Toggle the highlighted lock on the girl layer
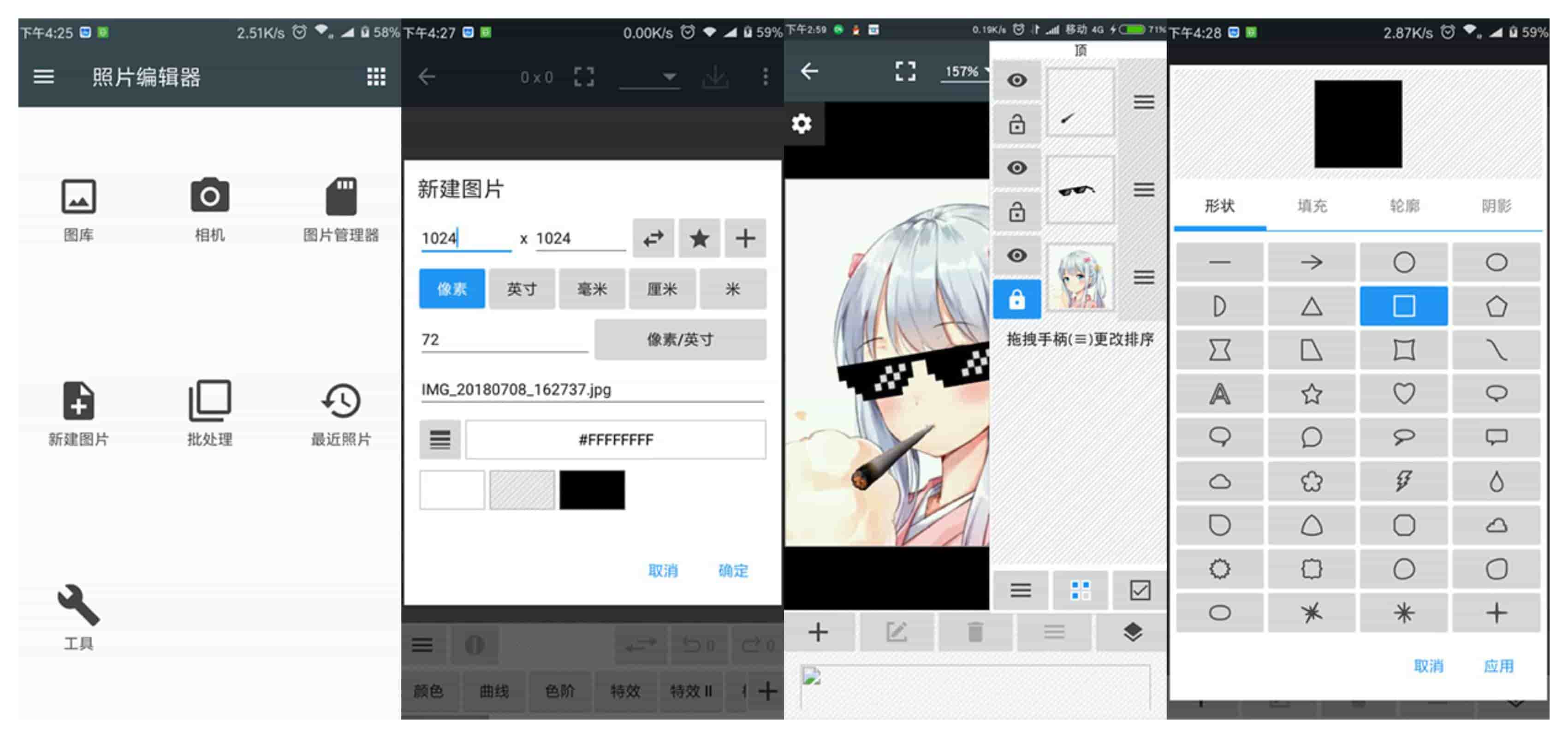Screen dimensions: 1568x738 [1016, 299]
